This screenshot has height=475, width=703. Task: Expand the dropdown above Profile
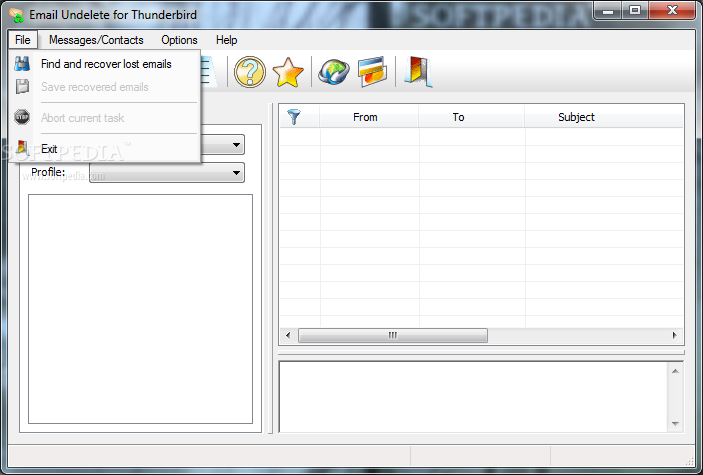[x=236, y=145]
